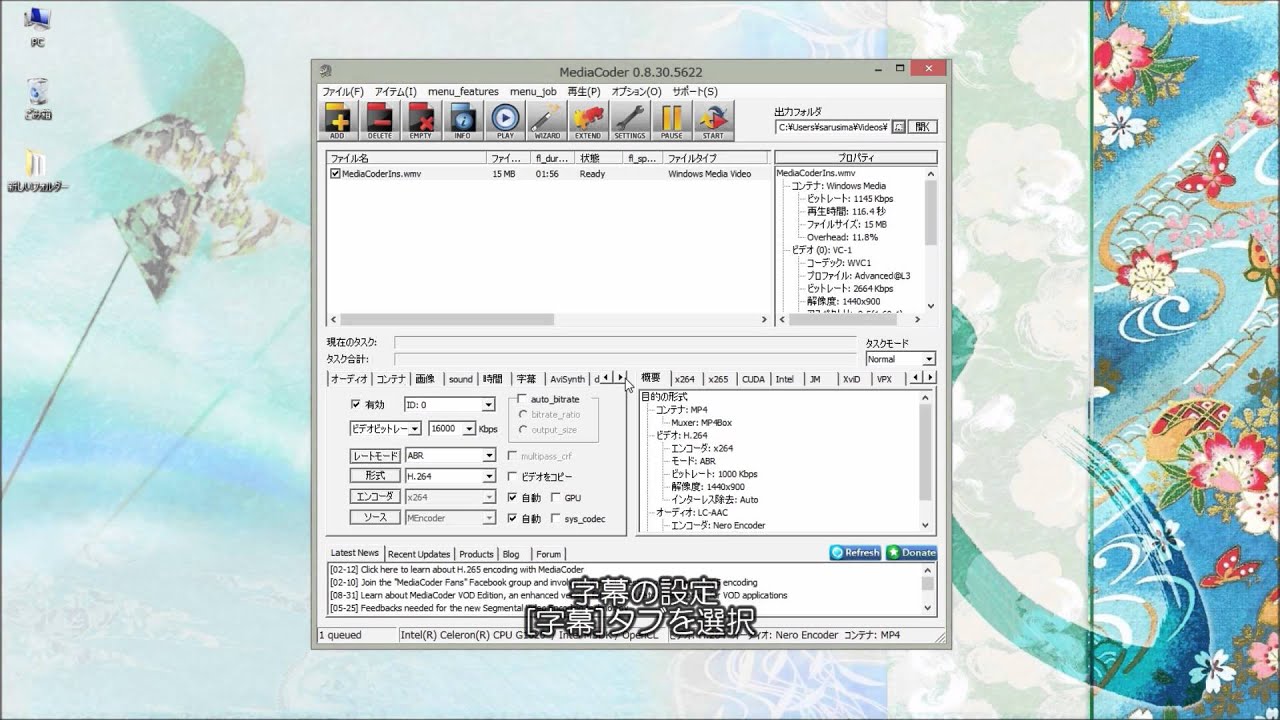Click the START encoding icon
1280x720 pixels.
point(713,121)
